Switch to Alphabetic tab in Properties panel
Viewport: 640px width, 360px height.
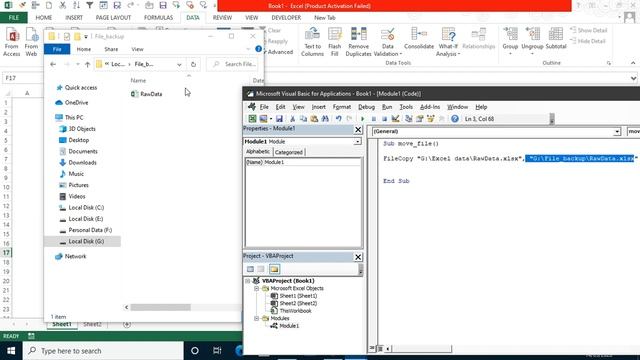[258, 151]
